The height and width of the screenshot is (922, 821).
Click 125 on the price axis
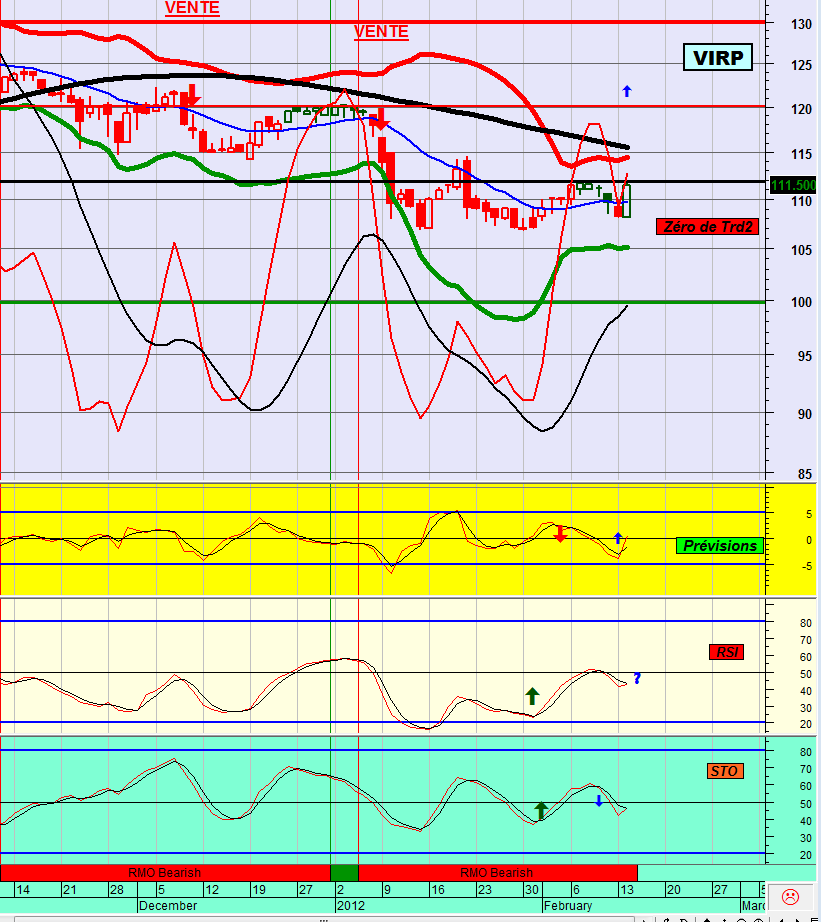click(x=802, y=65)
